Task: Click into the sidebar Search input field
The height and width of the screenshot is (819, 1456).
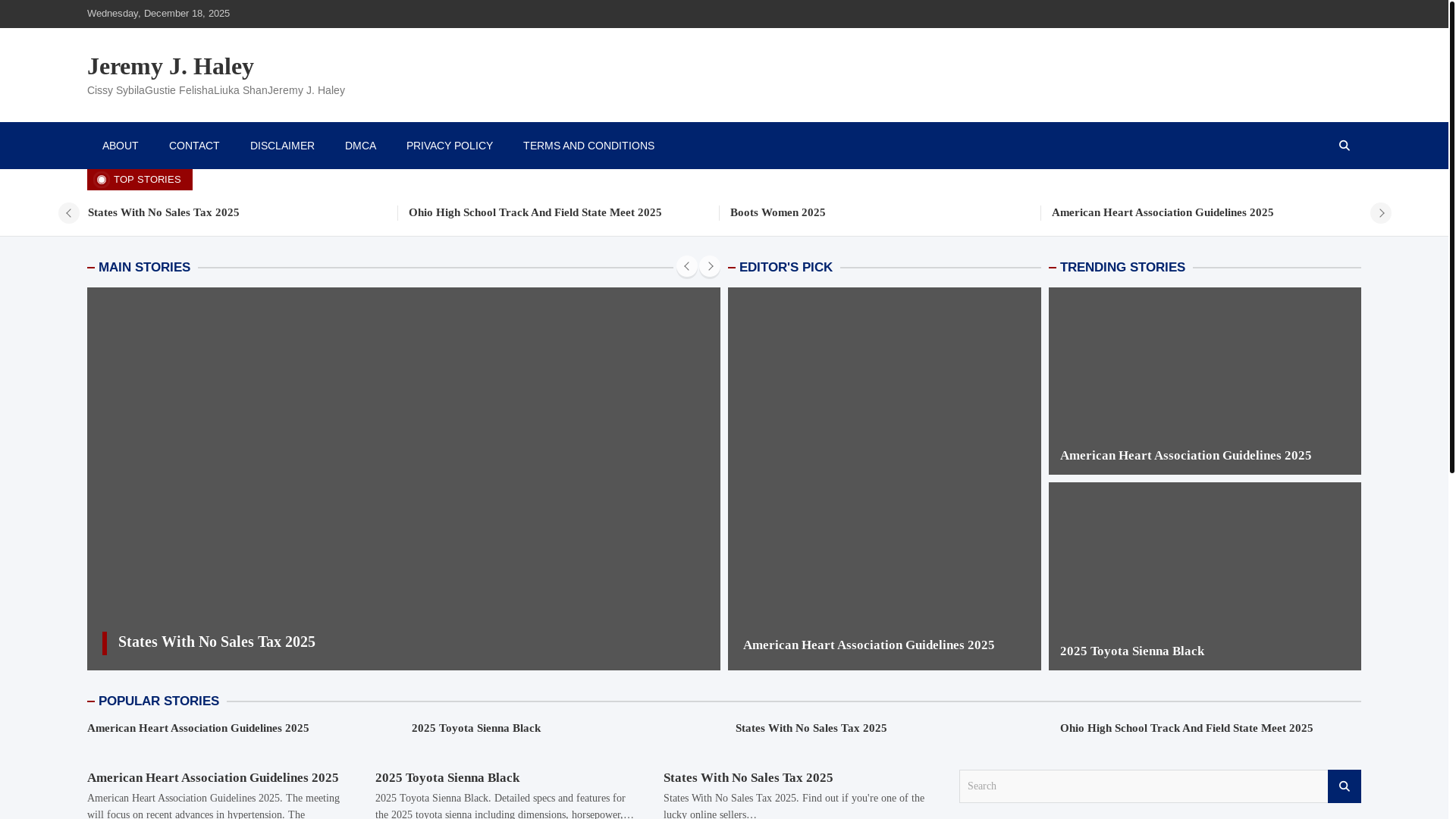Action: pos(1144,786)
